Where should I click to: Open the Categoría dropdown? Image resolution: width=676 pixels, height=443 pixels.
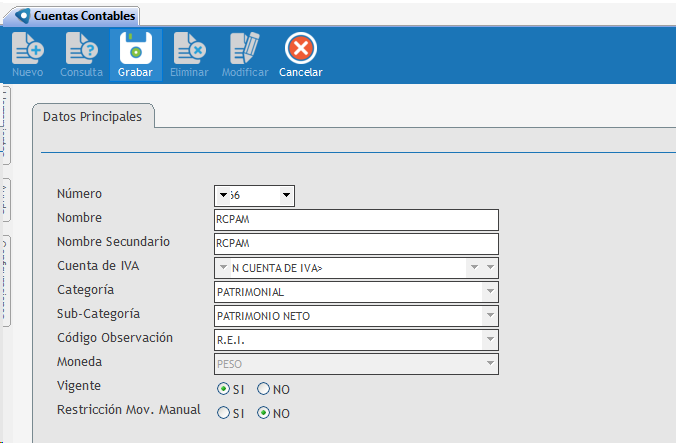click(489, 292)
